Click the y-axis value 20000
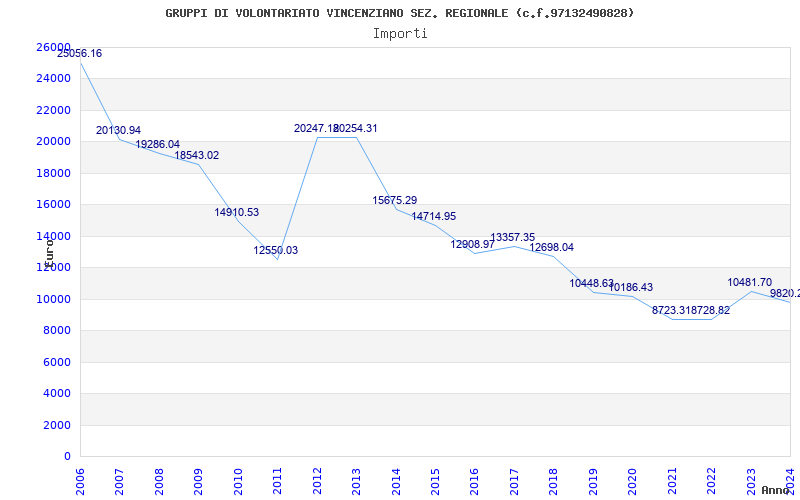This screenshot has width=800, height=500. point(53,141)
